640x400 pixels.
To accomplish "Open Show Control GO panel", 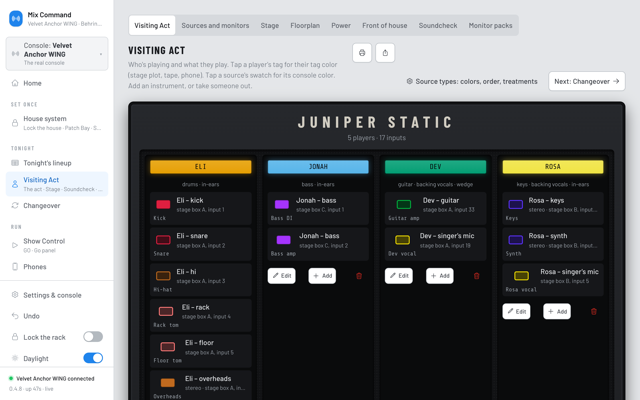I will [57, 245].
